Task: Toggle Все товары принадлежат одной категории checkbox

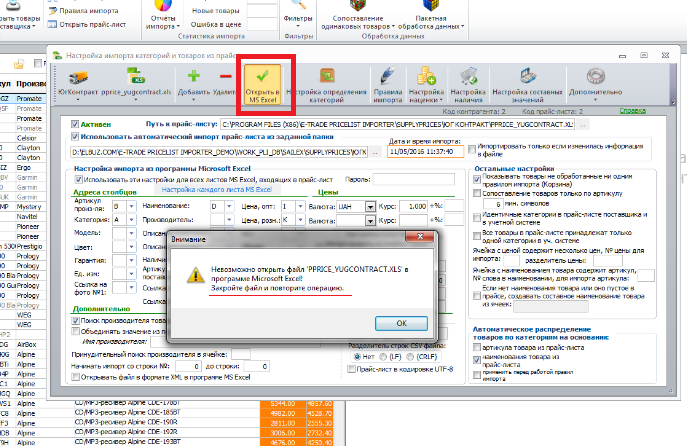Action: click(x=477, y=236)
